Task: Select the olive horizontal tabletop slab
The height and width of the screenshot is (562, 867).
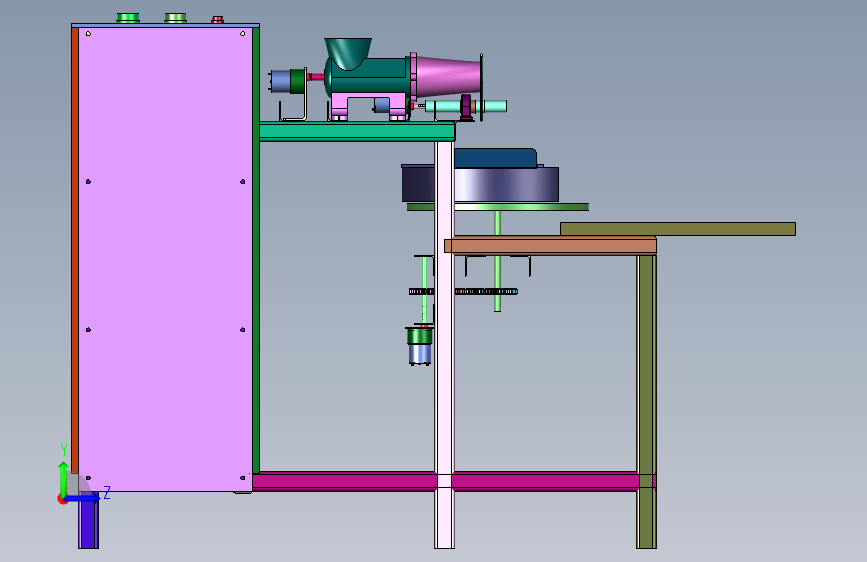Action: coord(678,229)
